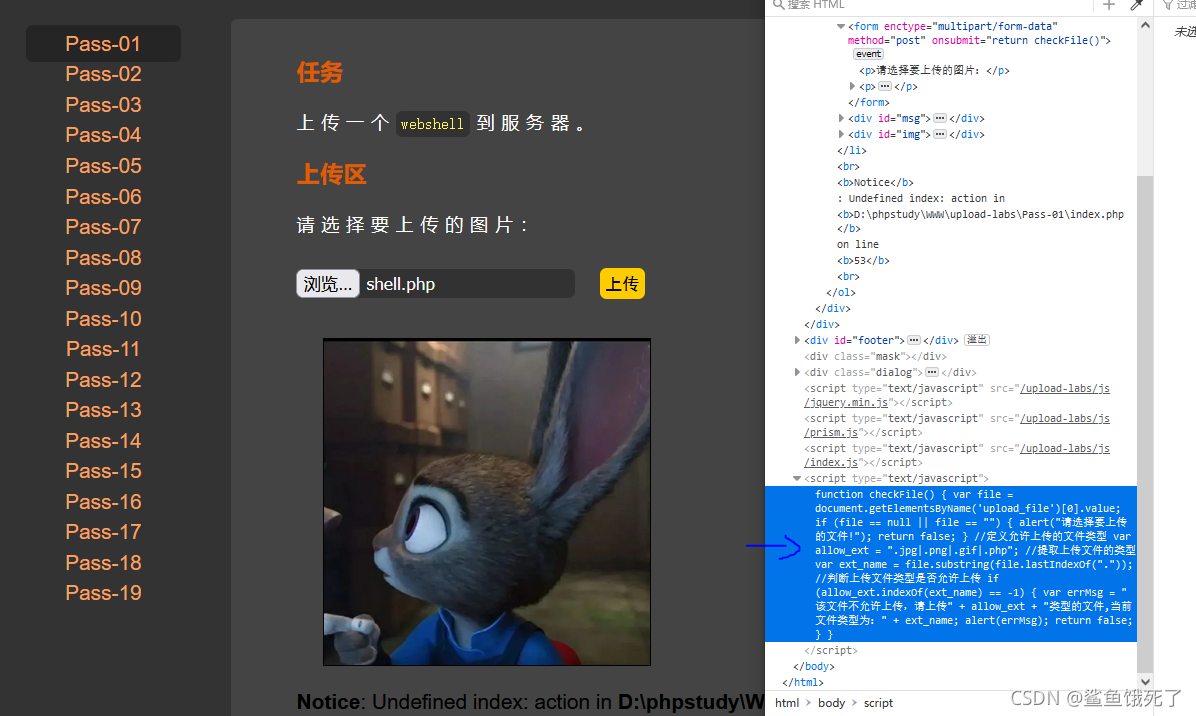Click the inspector scrollbar up arrow
1196x716 pixels.
1145,25
